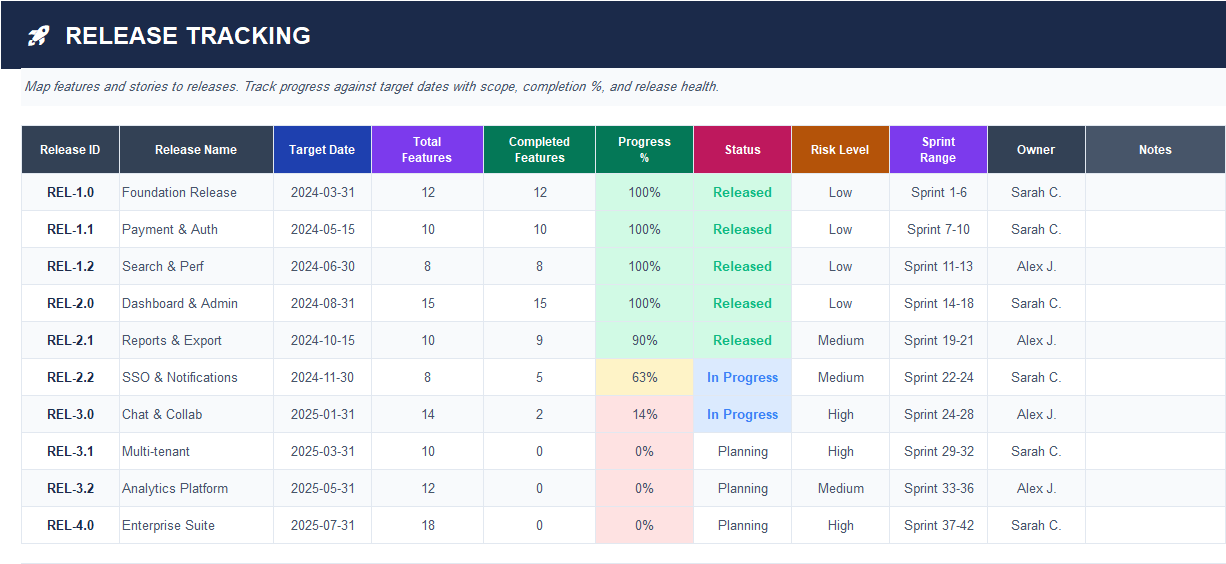
Task: Select cell REL-1.1
Action: 70,229
